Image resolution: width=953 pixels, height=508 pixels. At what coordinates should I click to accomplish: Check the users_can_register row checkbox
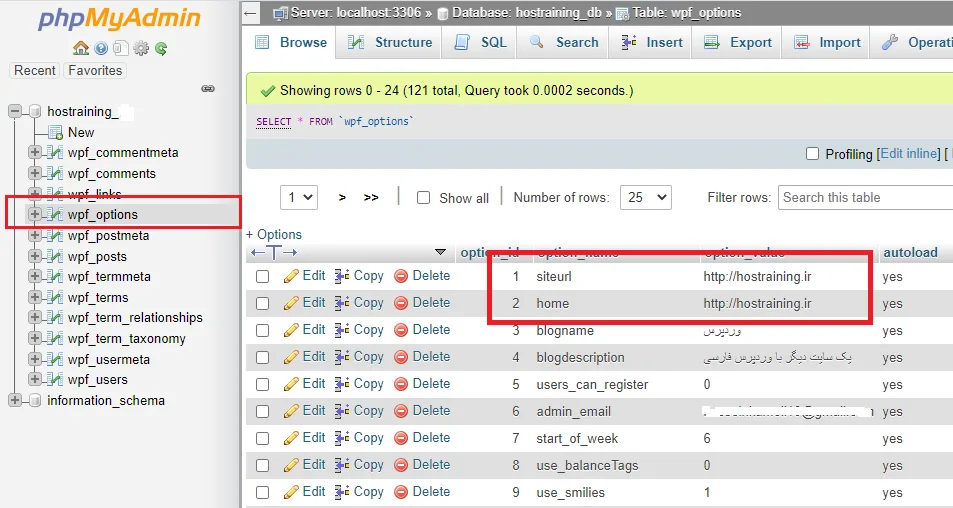263,385
